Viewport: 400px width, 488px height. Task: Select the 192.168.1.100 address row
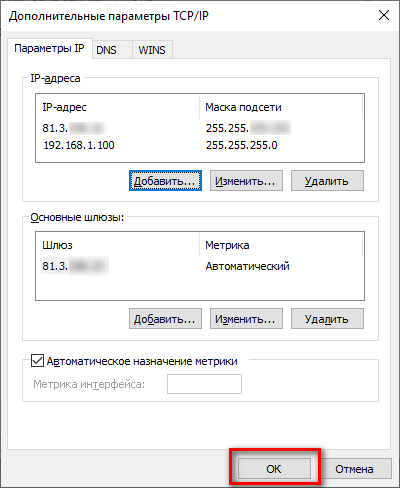(200, 145)
